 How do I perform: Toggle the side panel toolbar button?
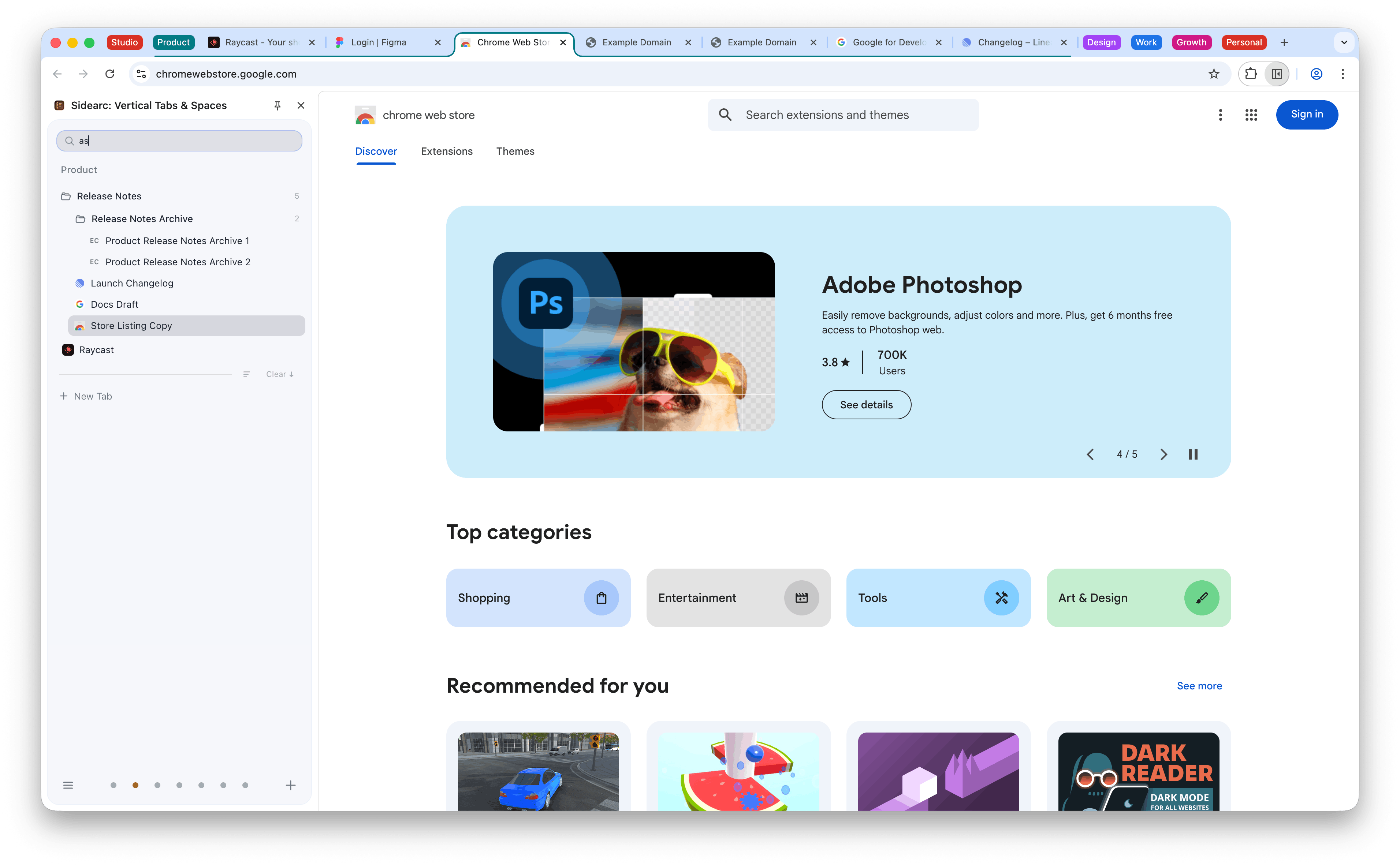[x=1276, y=74]
